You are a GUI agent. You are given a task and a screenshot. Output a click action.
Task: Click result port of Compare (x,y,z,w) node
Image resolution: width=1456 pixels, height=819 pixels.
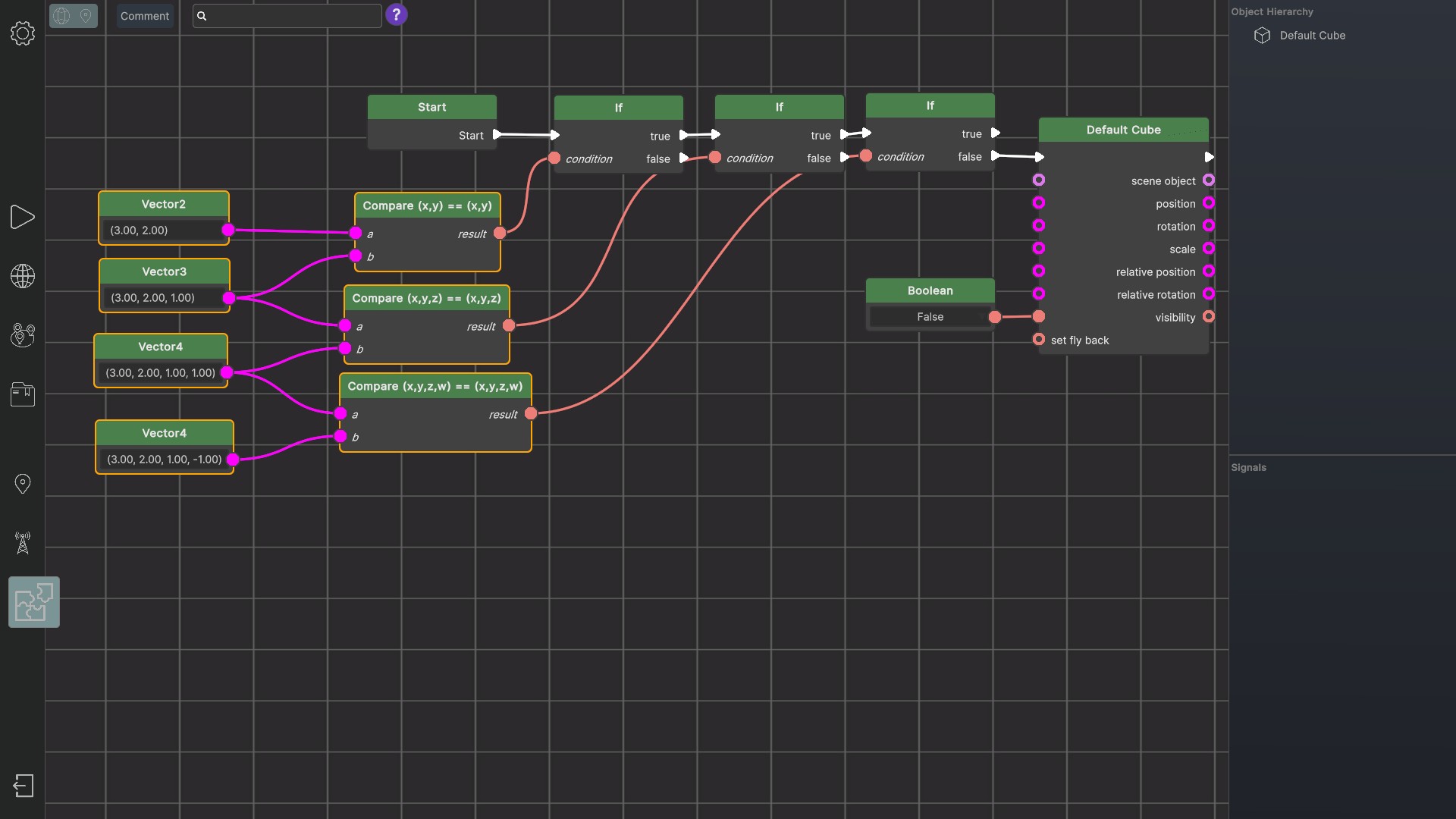click(531, 413)
